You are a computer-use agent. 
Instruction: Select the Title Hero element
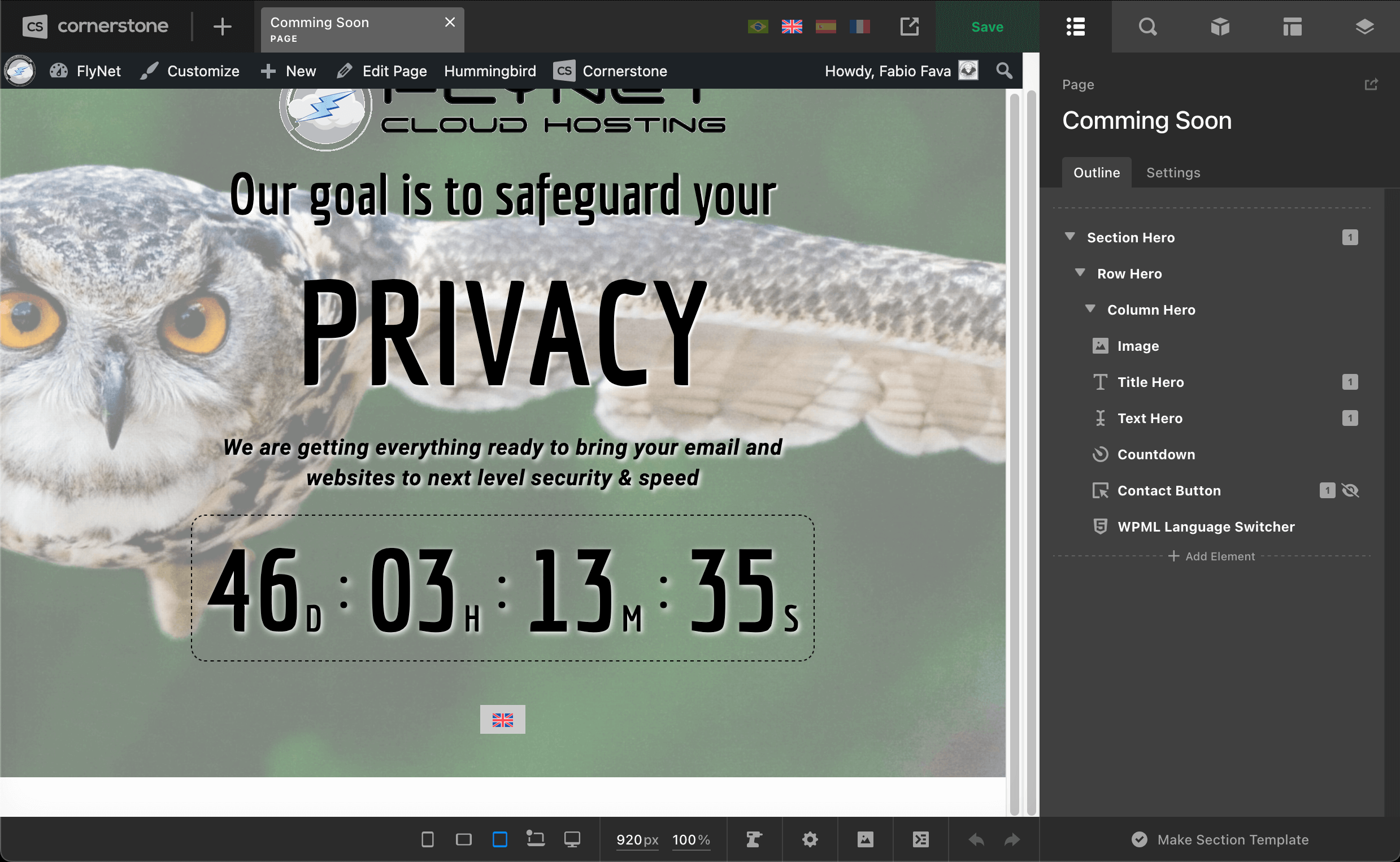(x=1150, y=382)
